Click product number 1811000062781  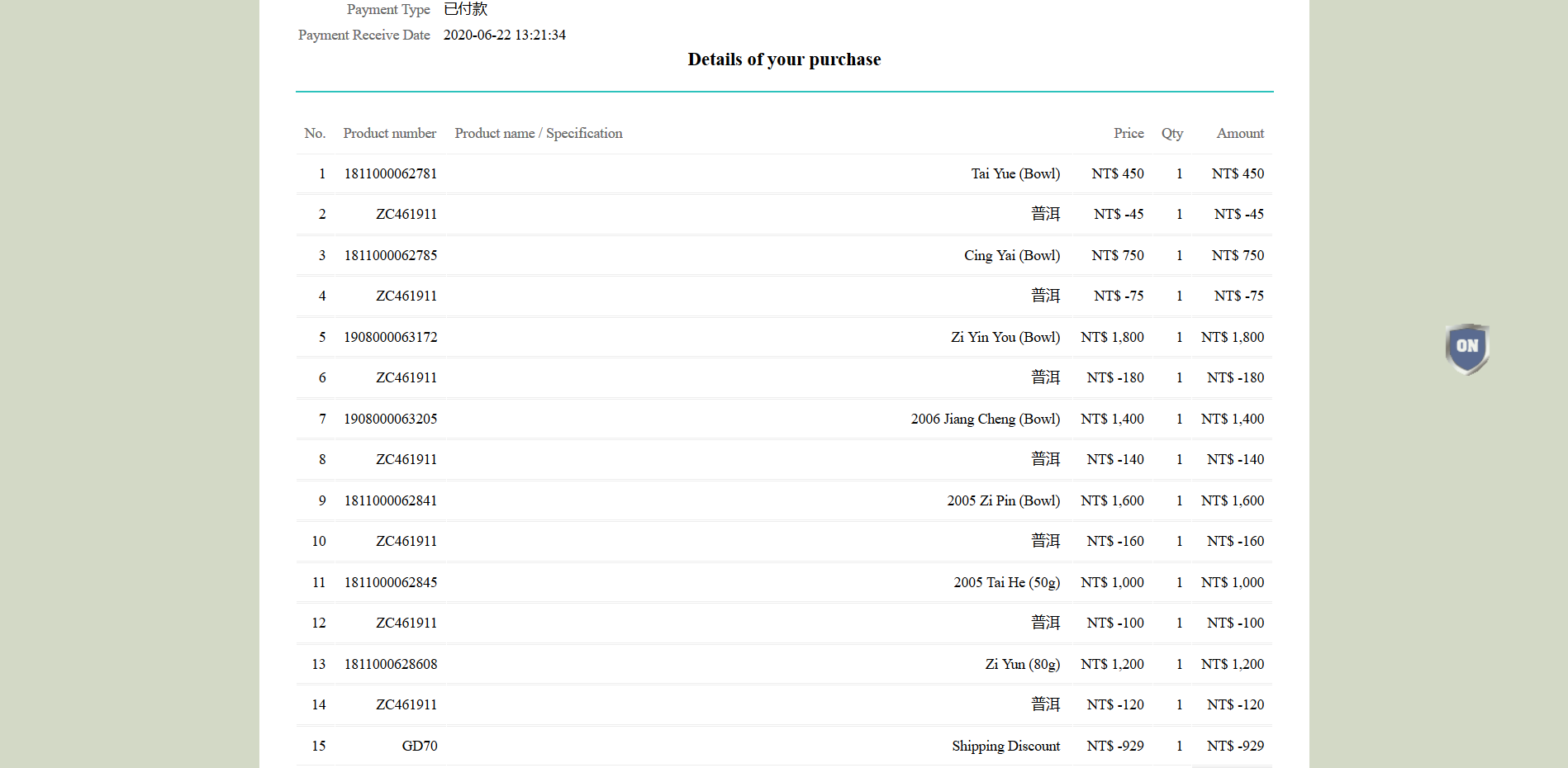(x=390, y=174)
